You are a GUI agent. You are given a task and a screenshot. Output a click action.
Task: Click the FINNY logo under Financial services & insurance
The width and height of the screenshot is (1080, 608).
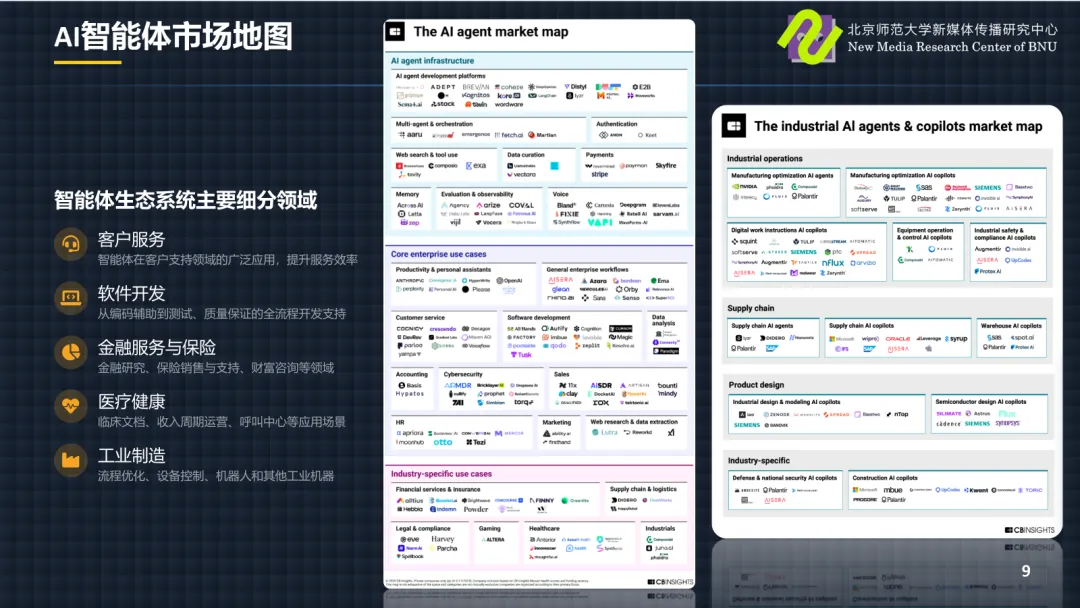coord(541,501)
